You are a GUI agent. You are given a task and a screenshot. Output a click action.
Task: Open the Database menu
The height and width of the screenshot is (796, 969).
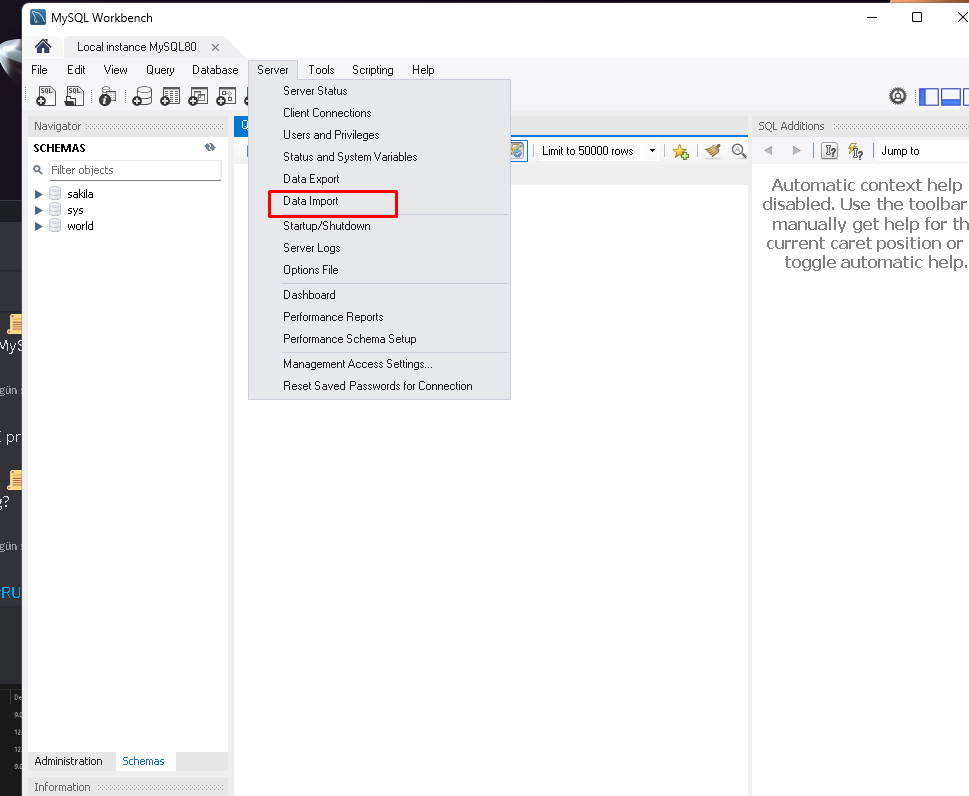tap(215, 70)
